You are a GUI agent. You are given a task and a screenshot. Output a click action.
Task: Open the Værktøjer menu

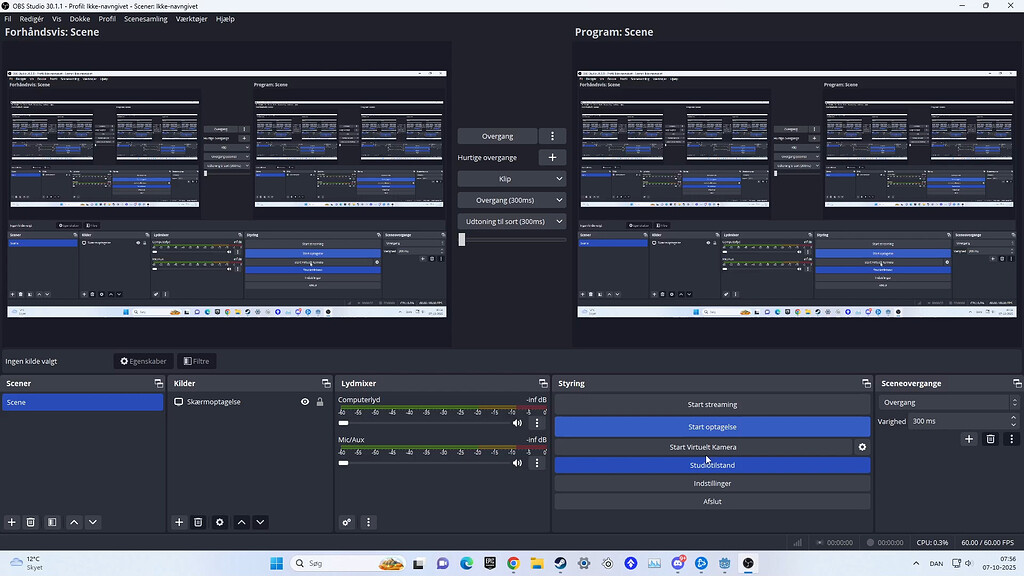[x=190, y=18]
